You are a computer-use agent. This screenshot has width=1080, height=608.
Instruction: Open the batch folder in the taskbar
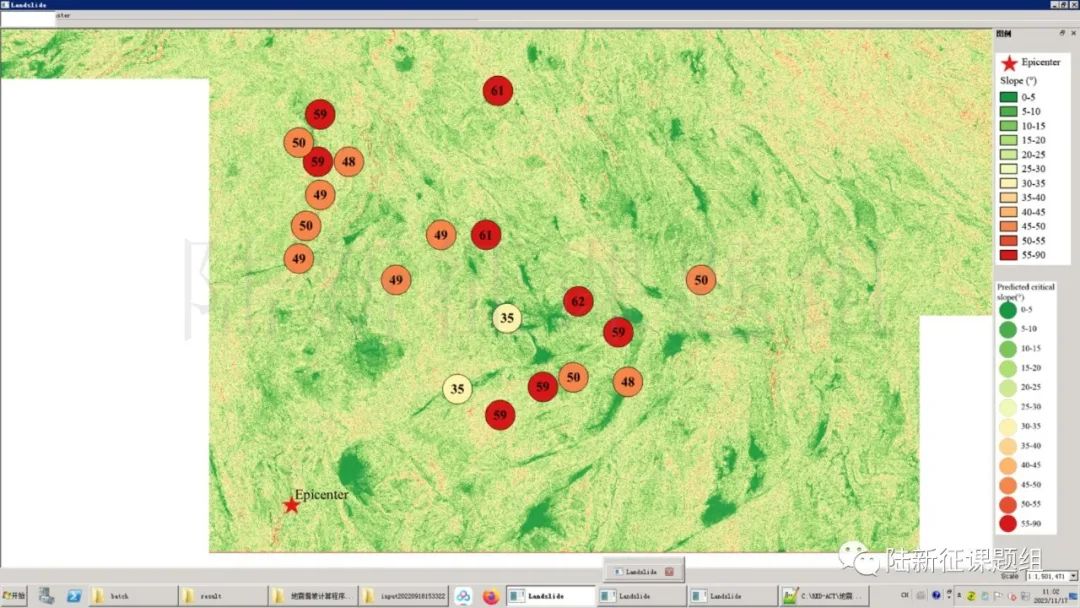[x=132, y=596]
